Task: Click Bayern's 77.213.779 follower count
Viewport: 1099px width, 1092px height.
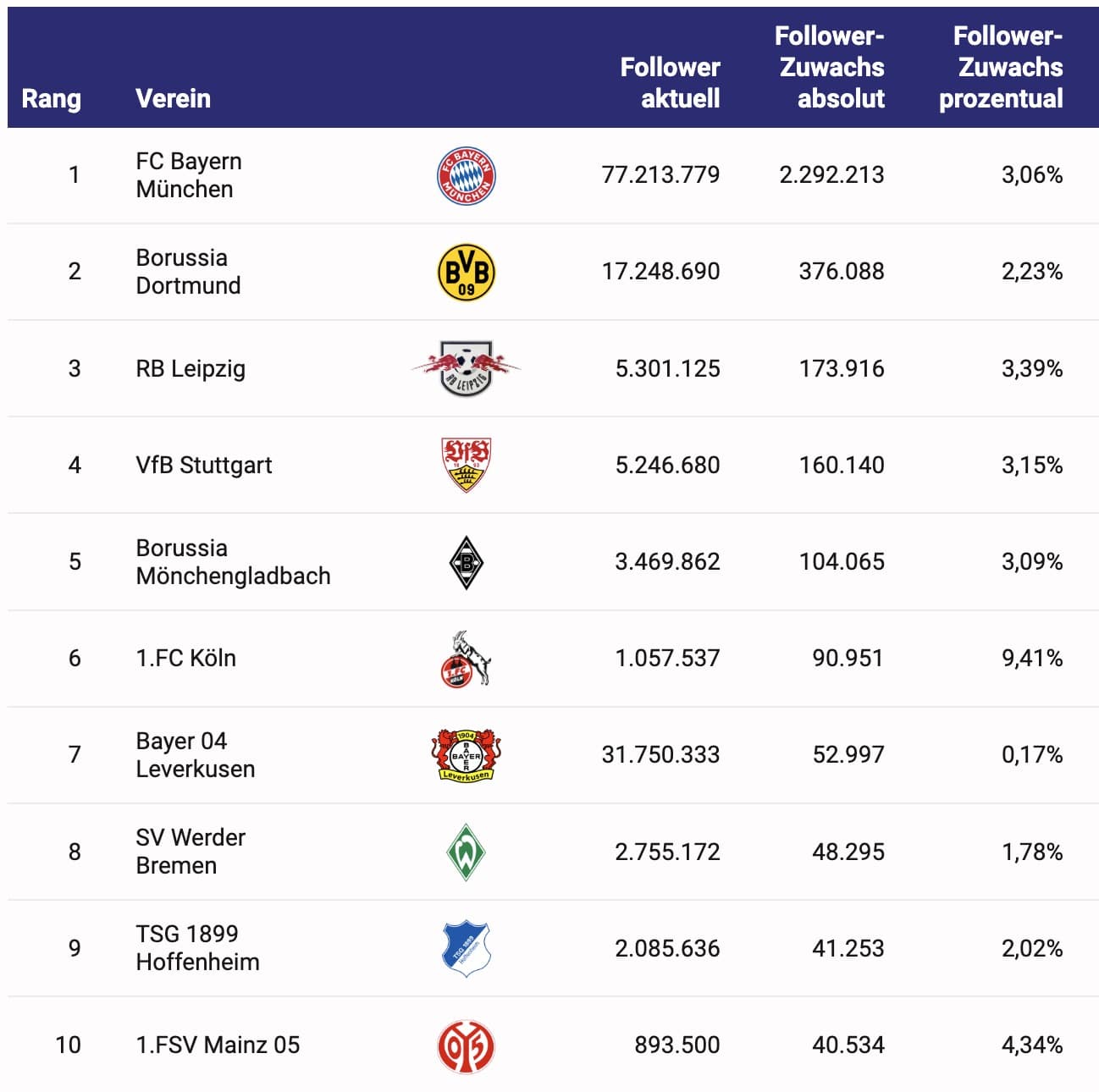Action: pos(660,174)
